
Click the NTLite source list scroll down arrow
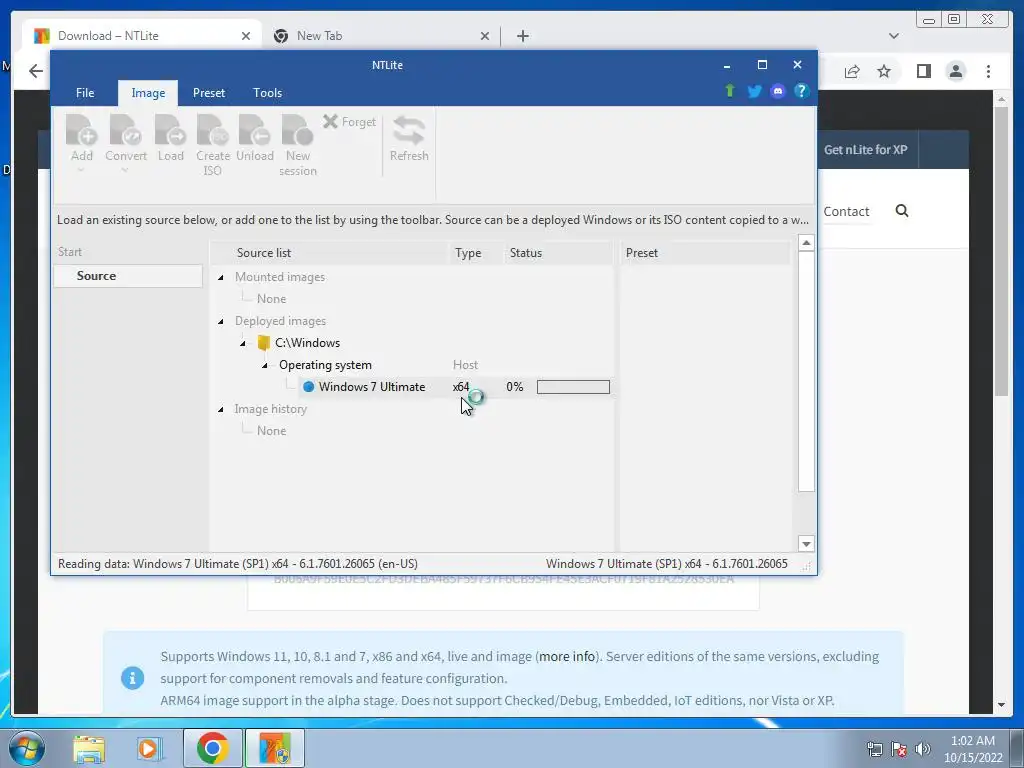click(806, 544)
